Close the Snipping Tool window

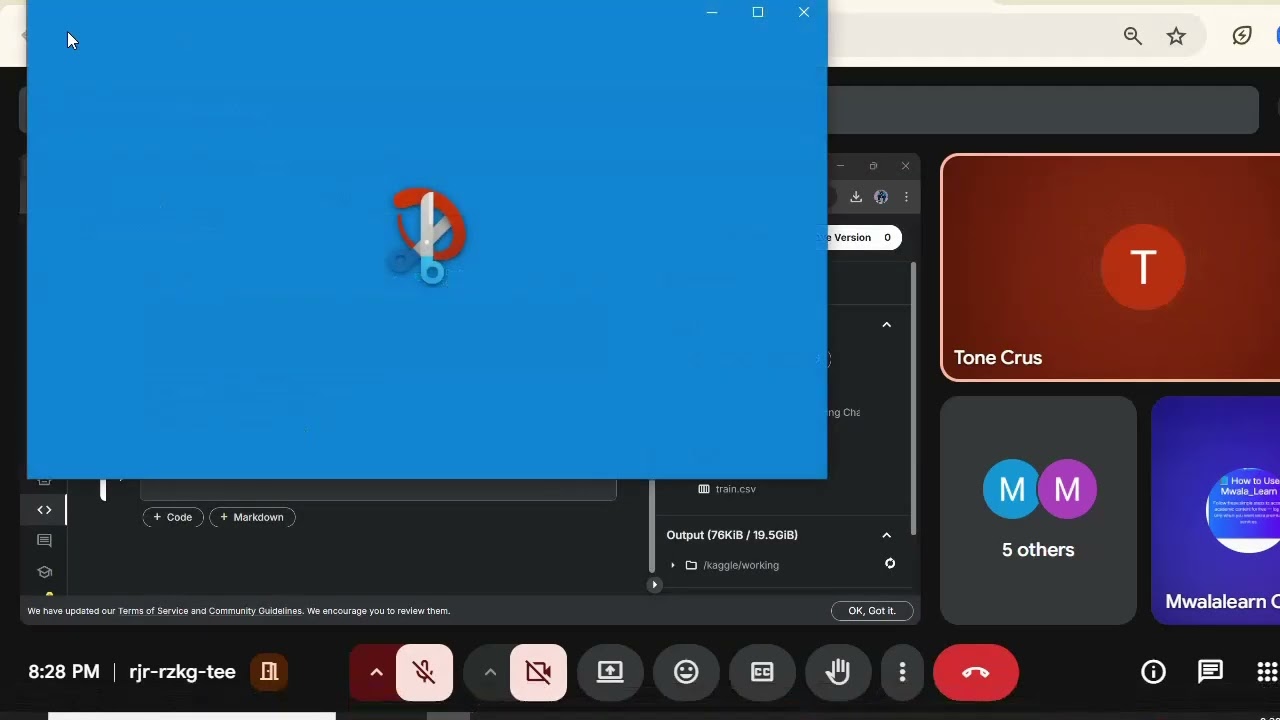pyautogui.click(x=804, y=12)
